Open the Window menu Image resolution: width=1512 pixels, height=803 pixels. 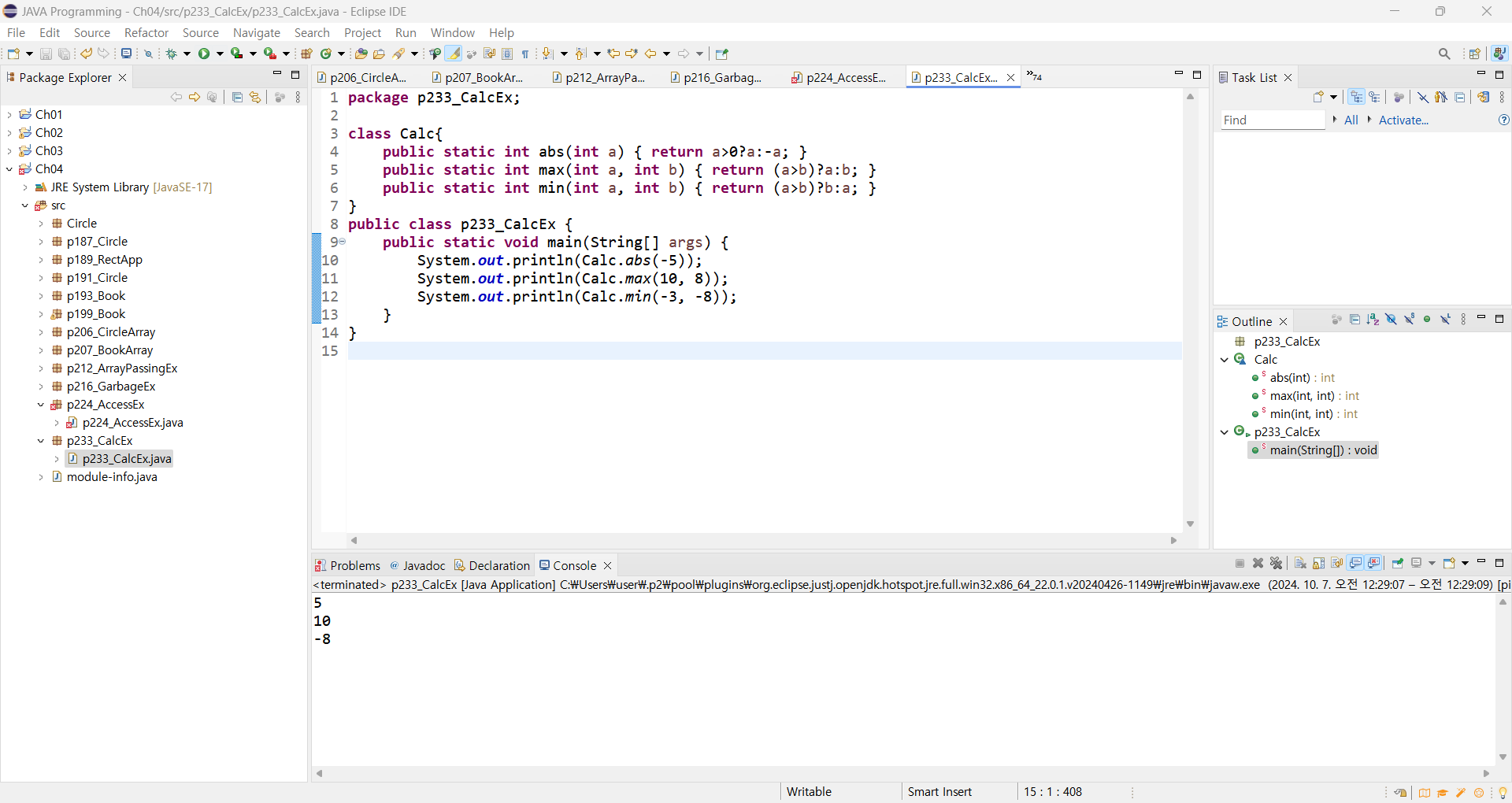coord(453,32)
